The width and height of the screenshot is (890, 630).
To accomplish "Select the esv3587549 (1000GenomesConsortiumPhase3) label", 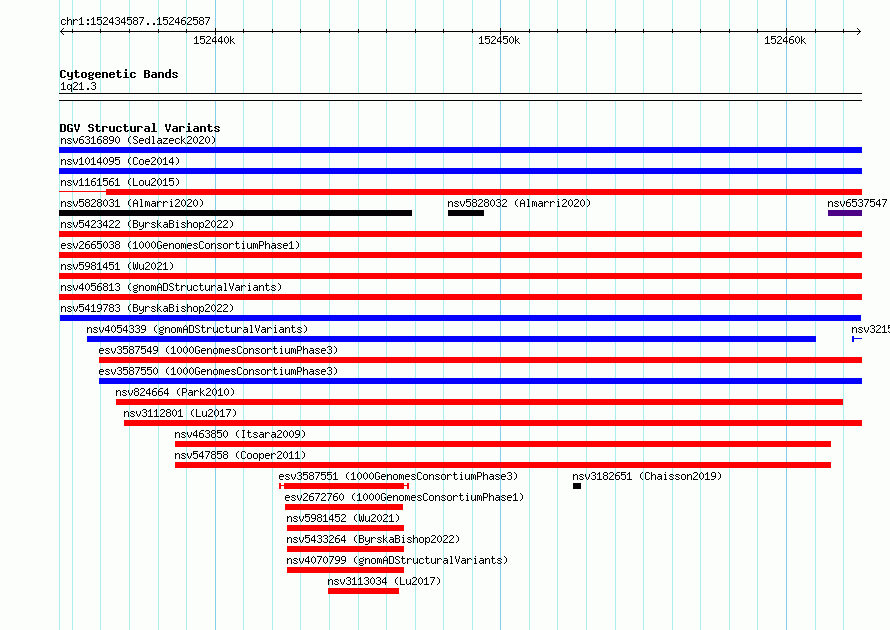I will tap(218, 350).
